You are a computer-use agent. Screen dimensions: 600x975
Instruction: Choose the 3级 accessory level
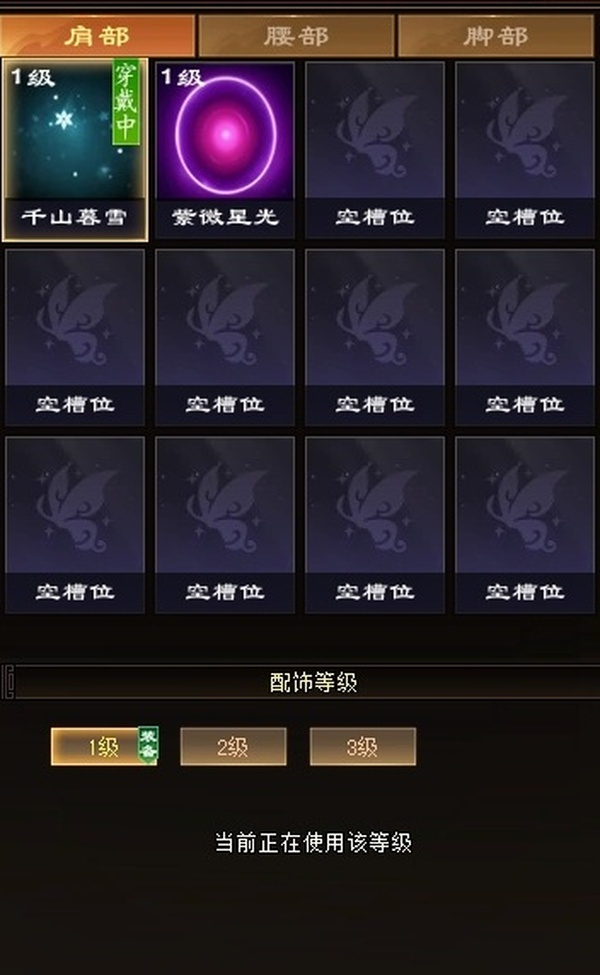pyautogui.click(x=362, y=746)
